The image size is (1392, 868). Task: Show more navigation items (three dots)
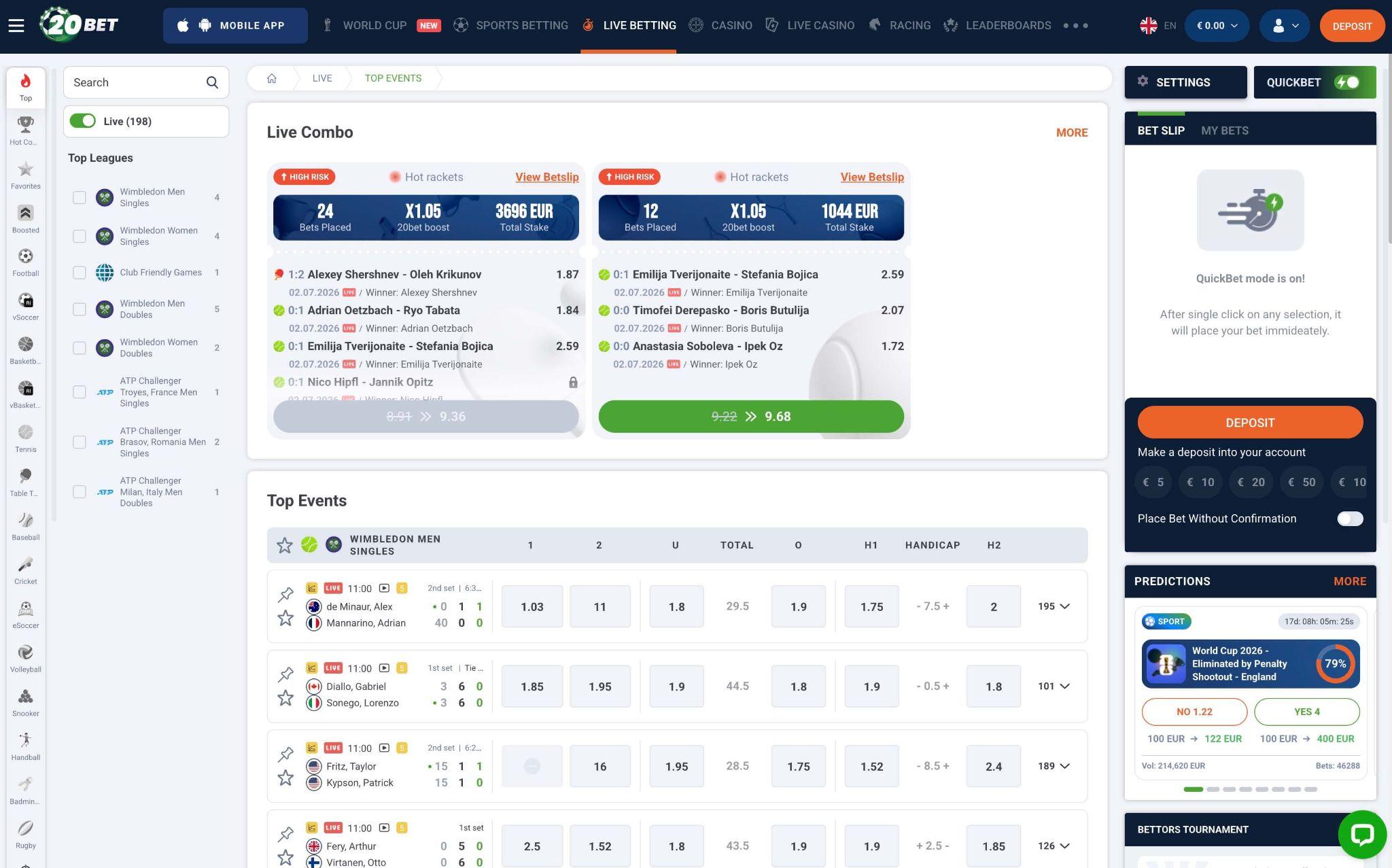coord(1076,26)
